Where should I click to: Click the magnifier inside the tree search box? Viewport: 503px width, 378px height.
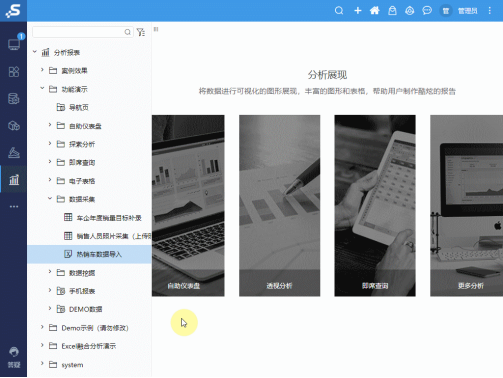[x=128, y=32]
